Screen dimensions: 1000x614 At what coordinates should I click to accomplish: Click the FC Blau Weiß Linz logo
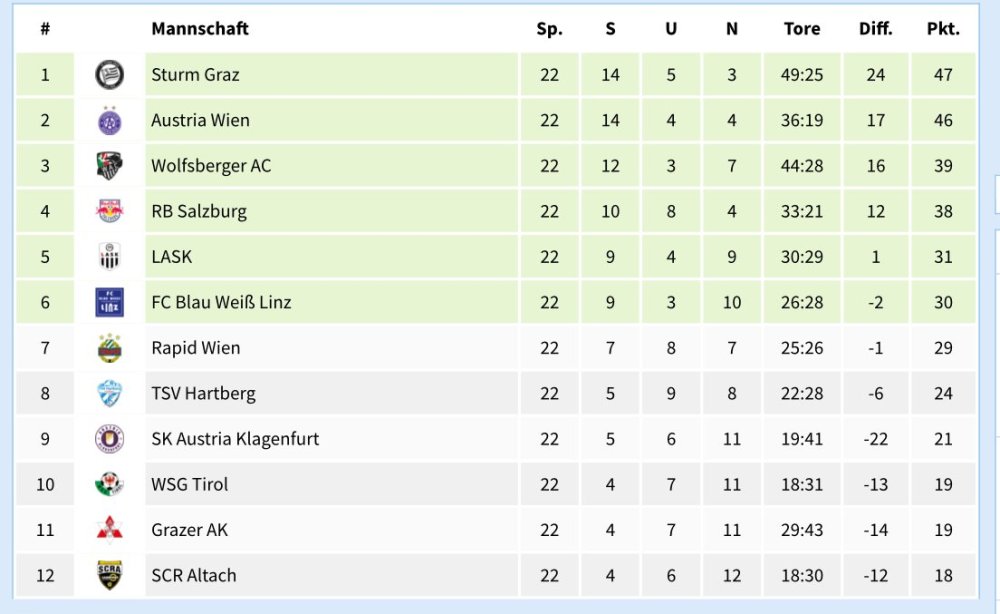tap(109, 302)
